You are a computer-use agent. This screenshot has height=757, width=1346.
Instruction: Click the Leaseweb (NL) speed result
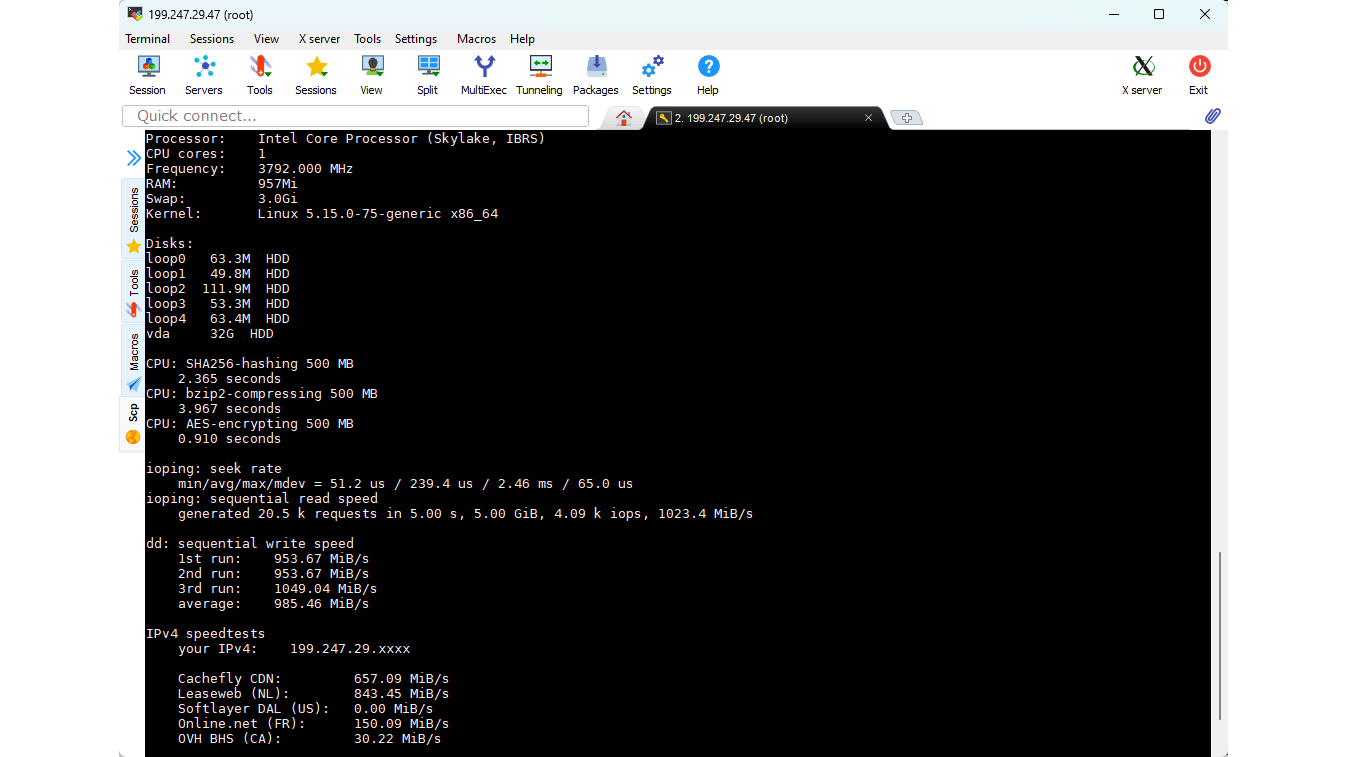point(314,694)
